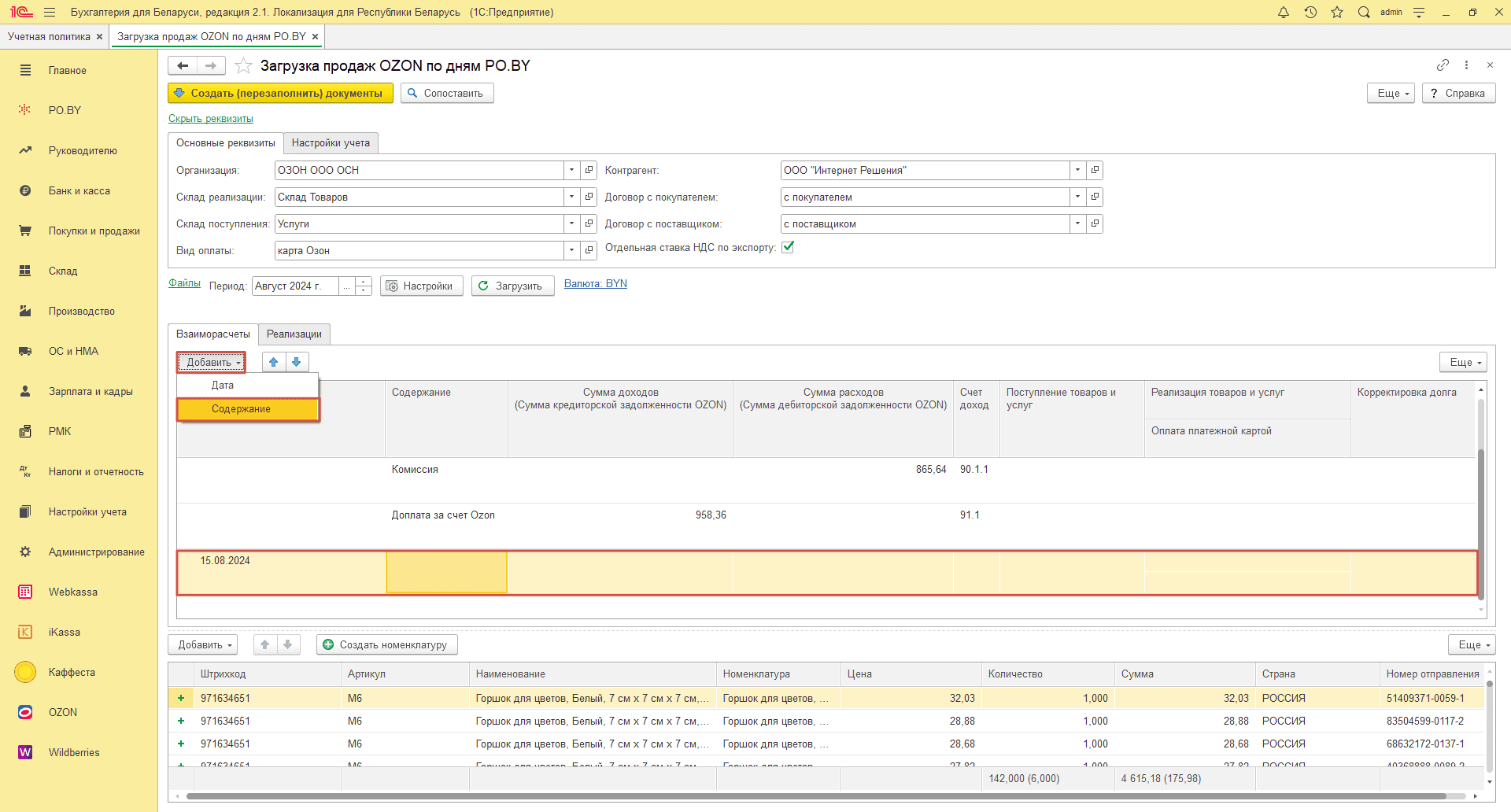Go back with the left arrow button

click(x=183, y=65)
